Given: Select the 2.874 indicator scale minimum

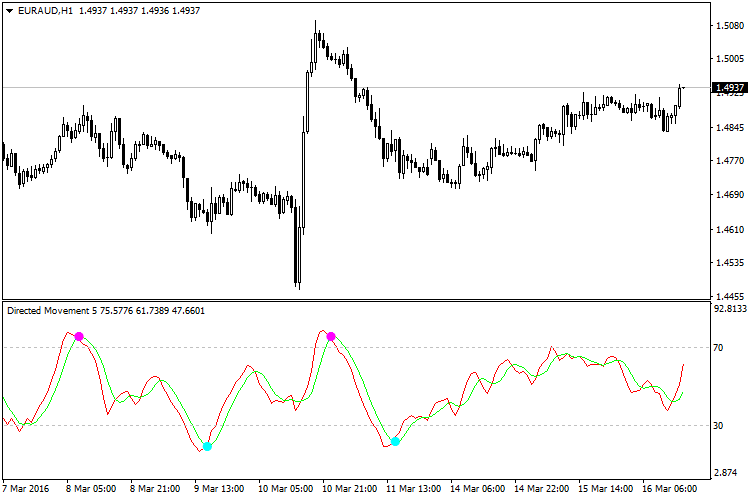Looking at the screenshot, I should tap(725, 471).
